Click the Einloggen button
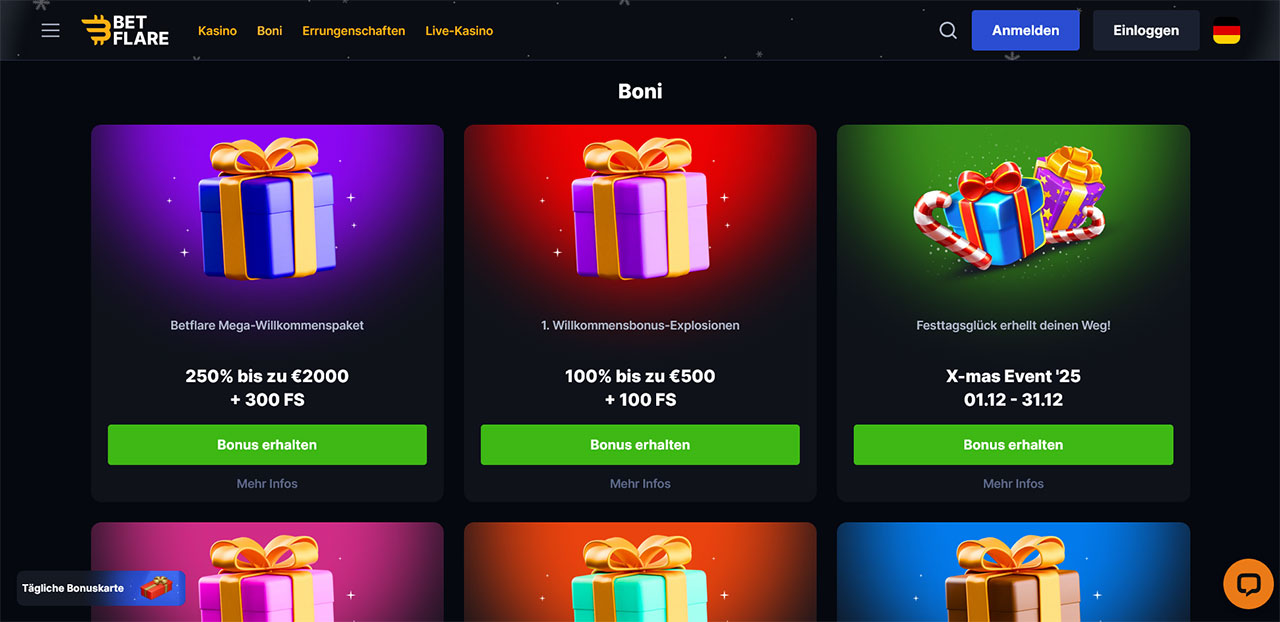The height and width of the screenshot is (622, 1280). pyautogui.click(x=1146, y=30)
